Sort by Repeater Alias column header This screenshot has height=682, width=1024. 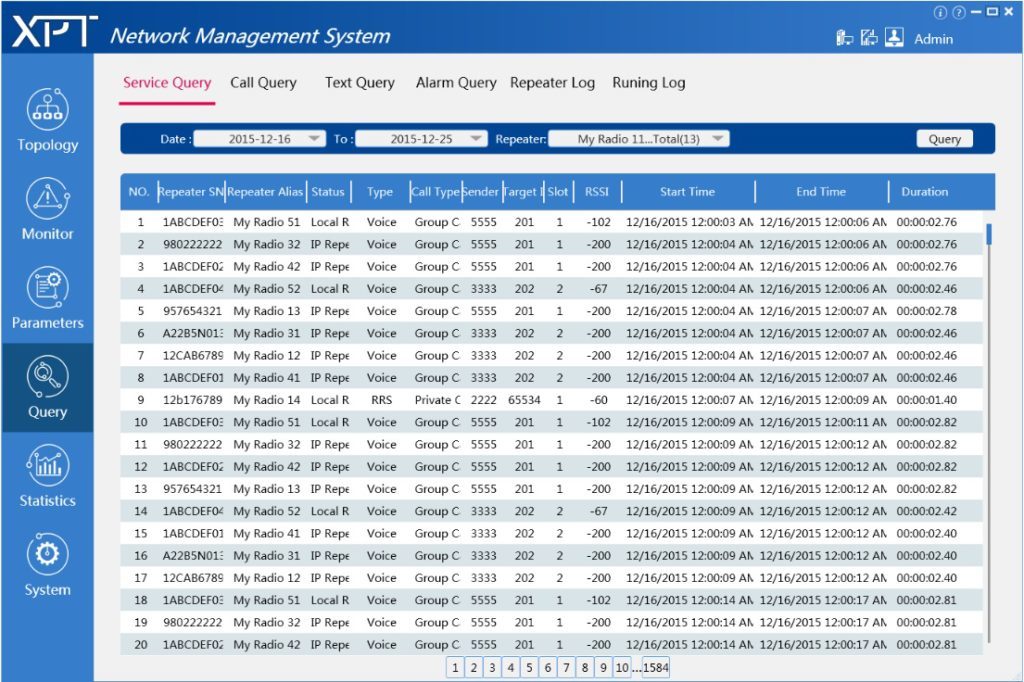click(x=265, y=192)
